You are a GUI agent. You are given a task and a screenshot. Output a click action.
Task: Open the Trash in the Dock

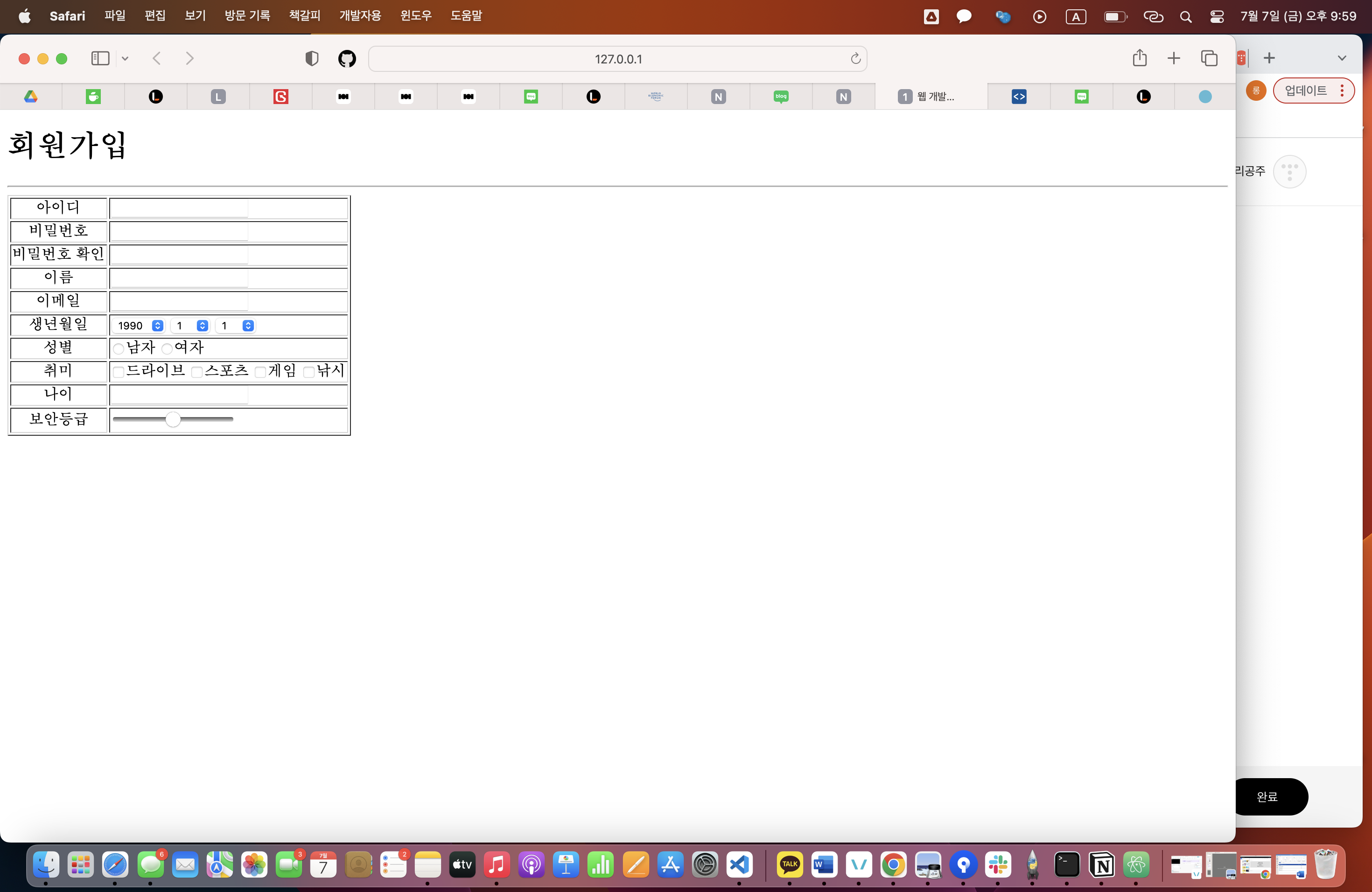(x=1325, y=864)
